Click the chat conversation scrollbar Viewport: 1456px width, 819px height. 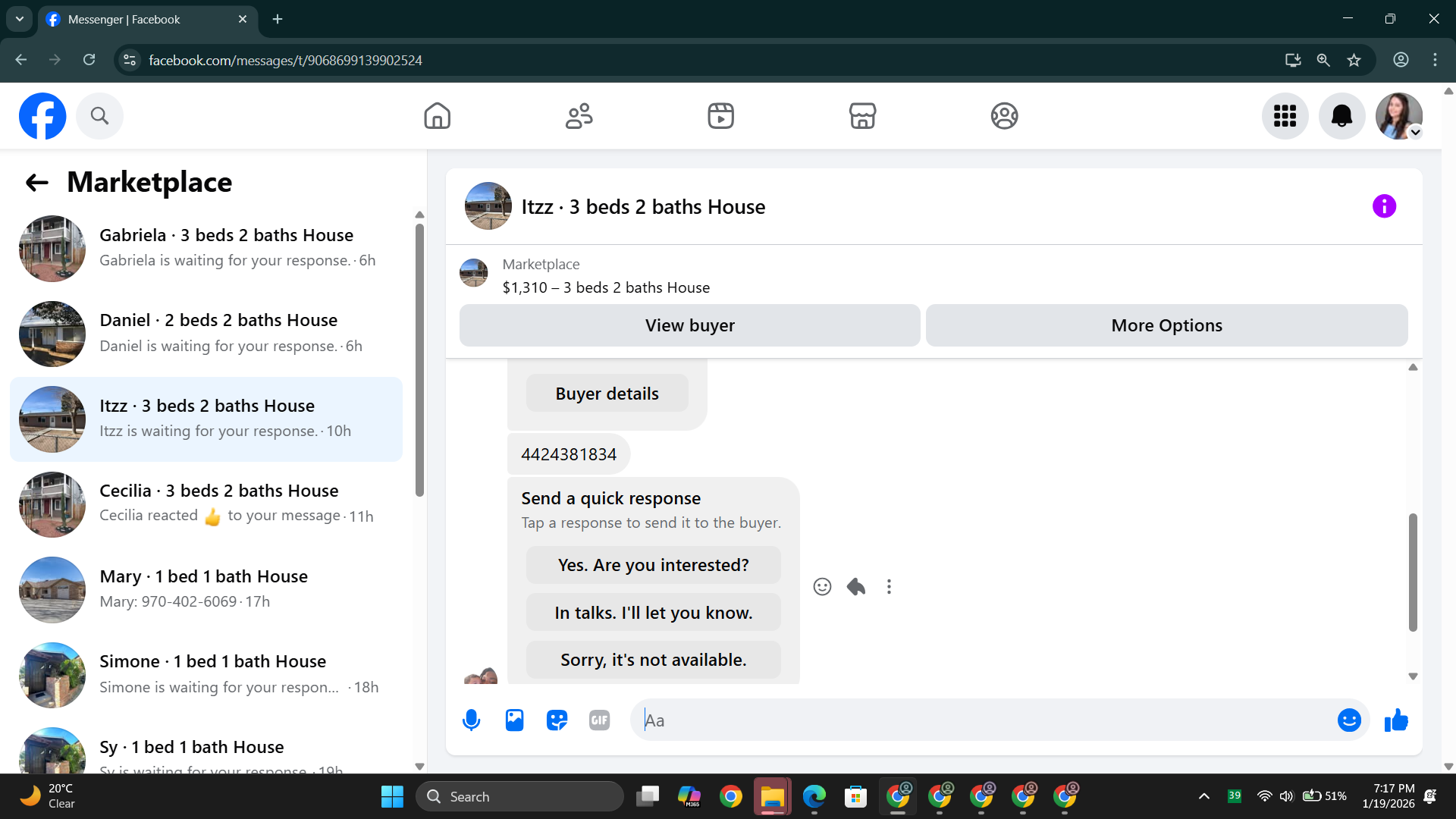point(1413,572)
